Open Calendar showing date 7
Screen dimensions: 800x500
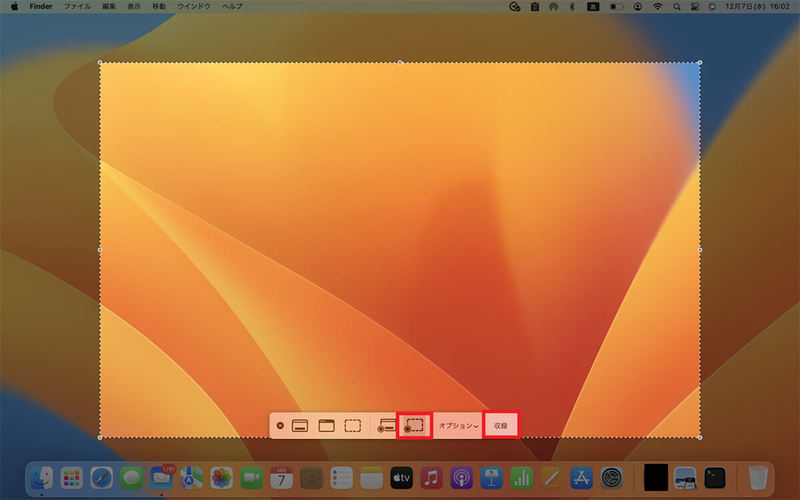pos(281,478)
